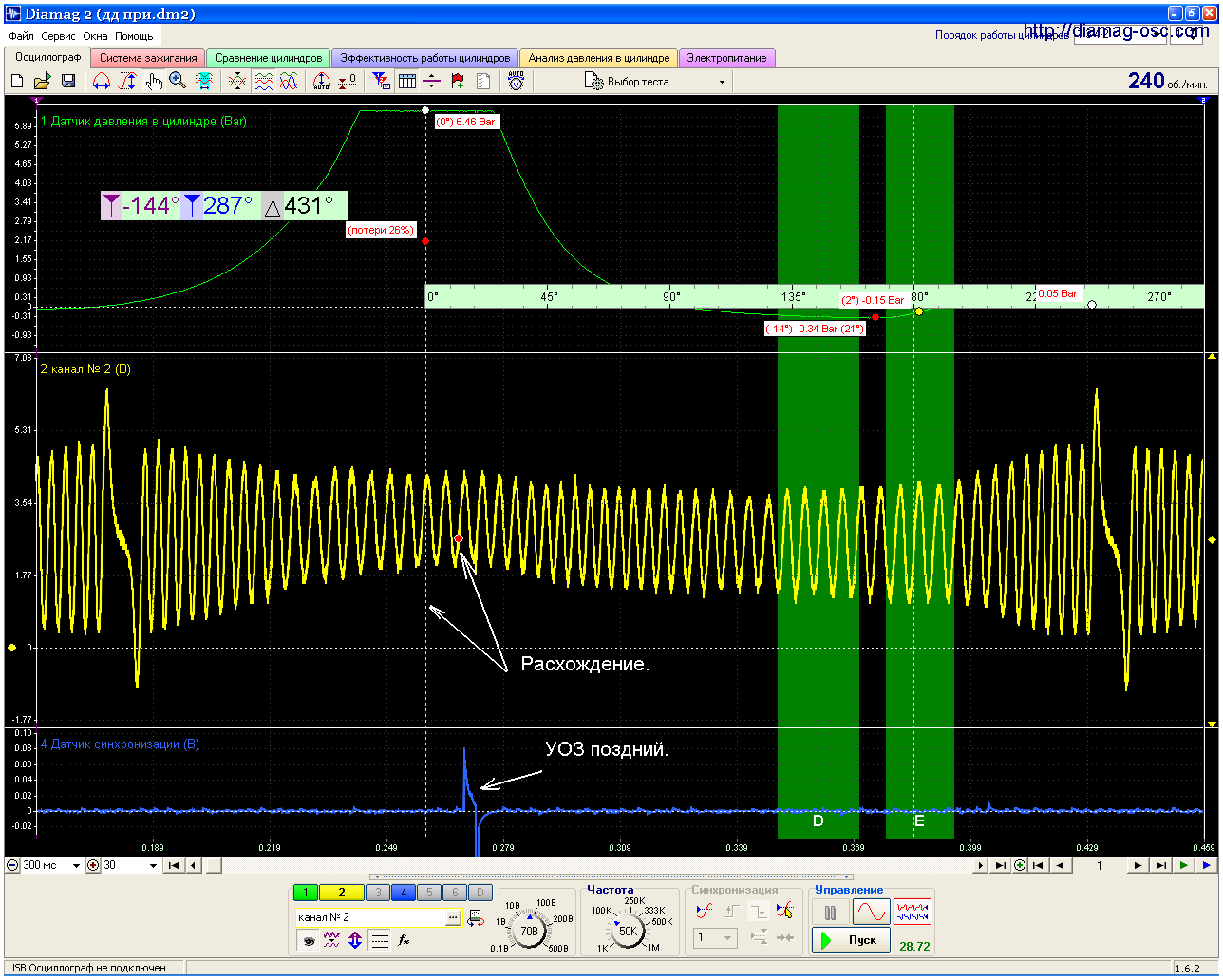Screen dimensions: 1223x980
Task: Click the horizontal timeline scrollbar thumb
Action: tap(214, 866)
